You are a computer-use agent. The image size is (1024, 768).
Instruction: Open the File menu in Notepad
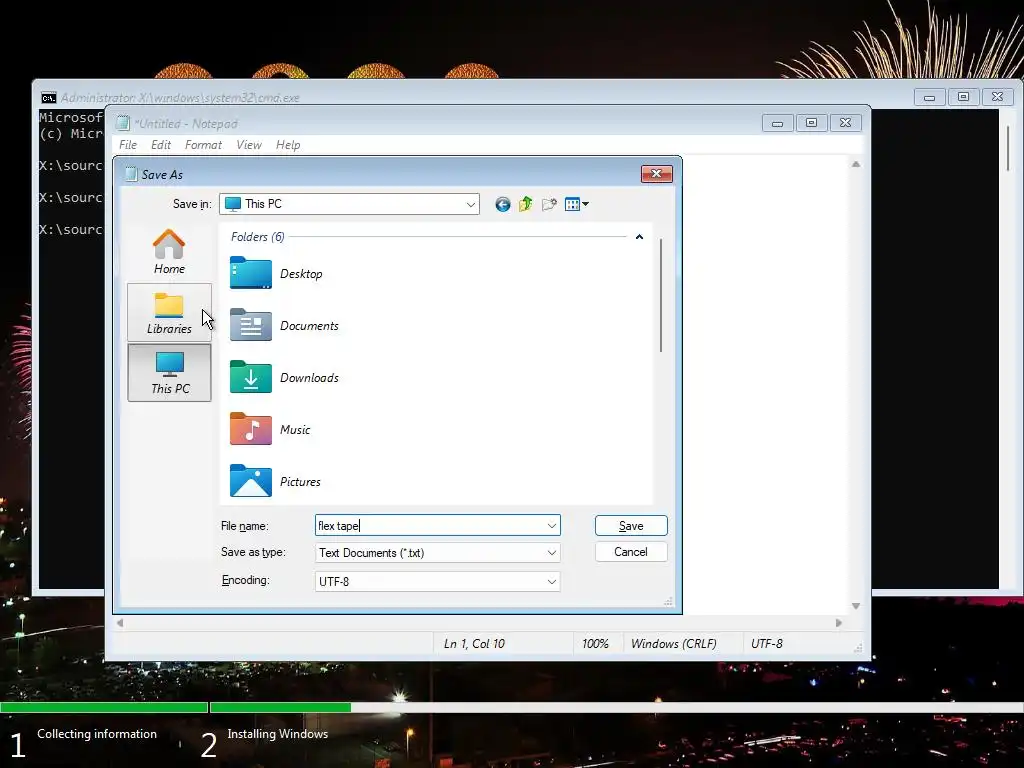128,145
